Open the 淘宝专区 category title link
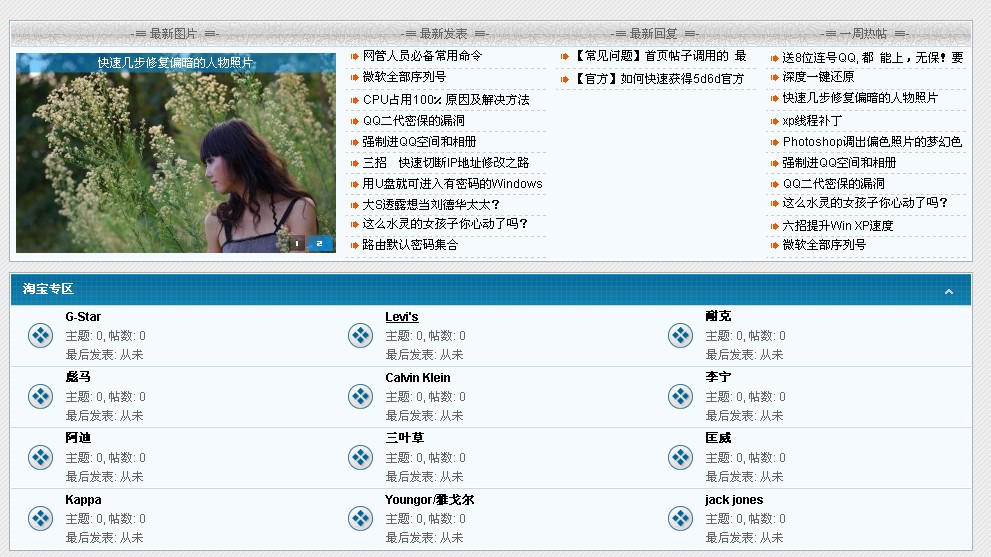Image resolution: width=991 pixels, height=557 pixels. point(48,289)
